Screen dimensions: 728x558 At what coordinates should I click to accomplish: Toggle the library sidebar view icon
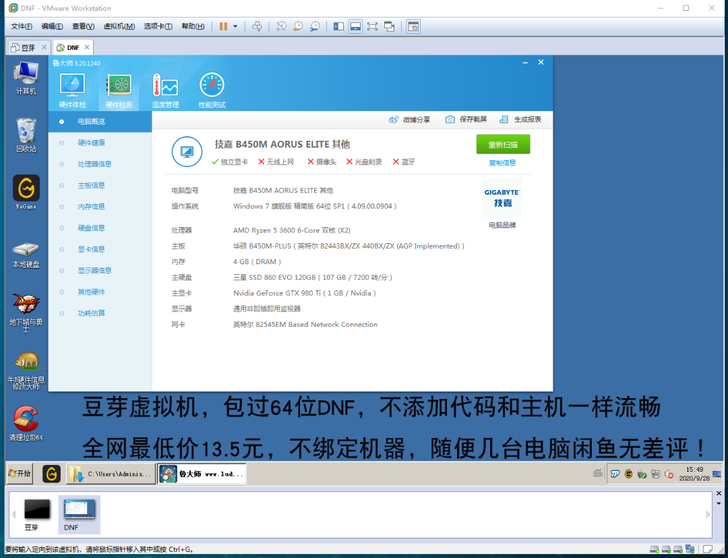[x=338, y=26]
